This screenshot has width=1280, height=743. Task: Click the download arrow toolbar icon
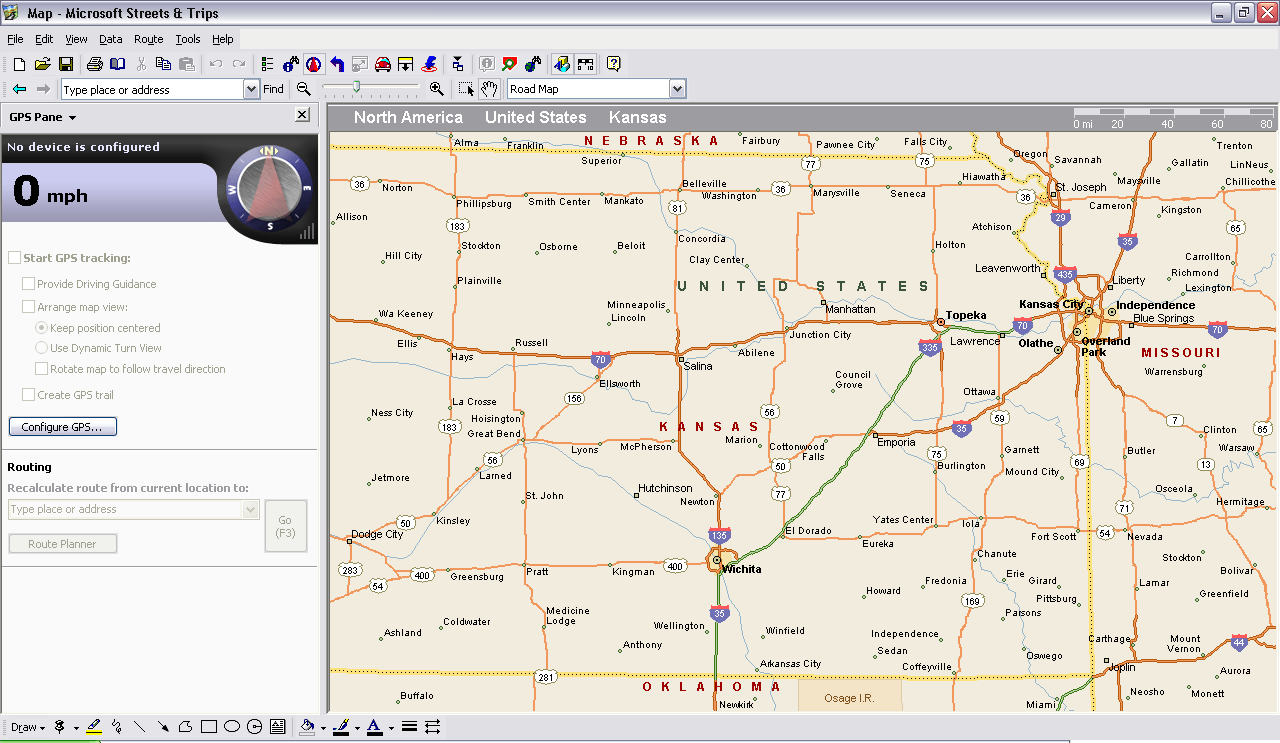[406, 64]
